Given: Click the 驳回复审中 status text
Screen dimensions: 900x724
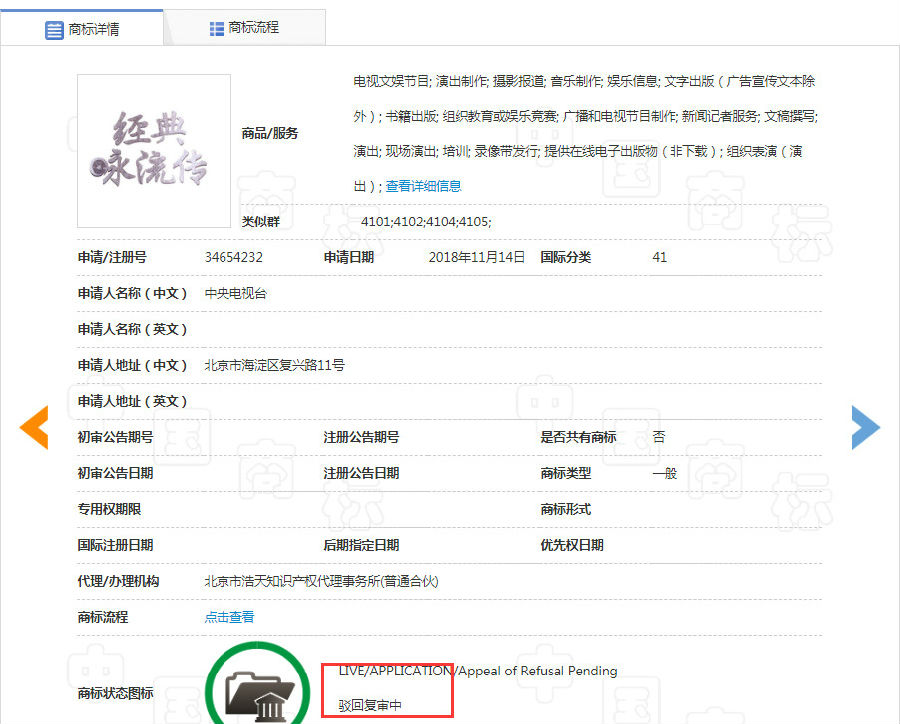Looking at the screenshot, I should (x=370, y=705).
